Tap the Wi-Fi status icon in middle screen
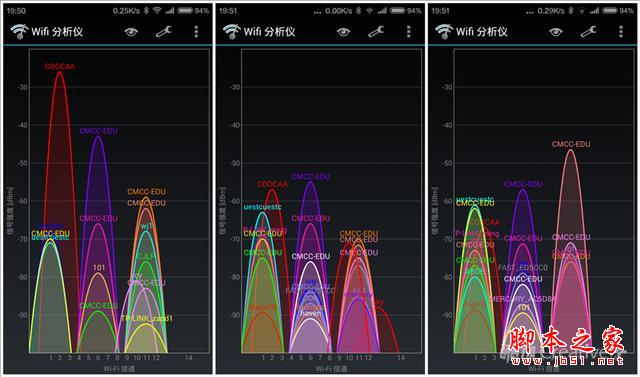 pyautogui.click(x=369, y=11)
